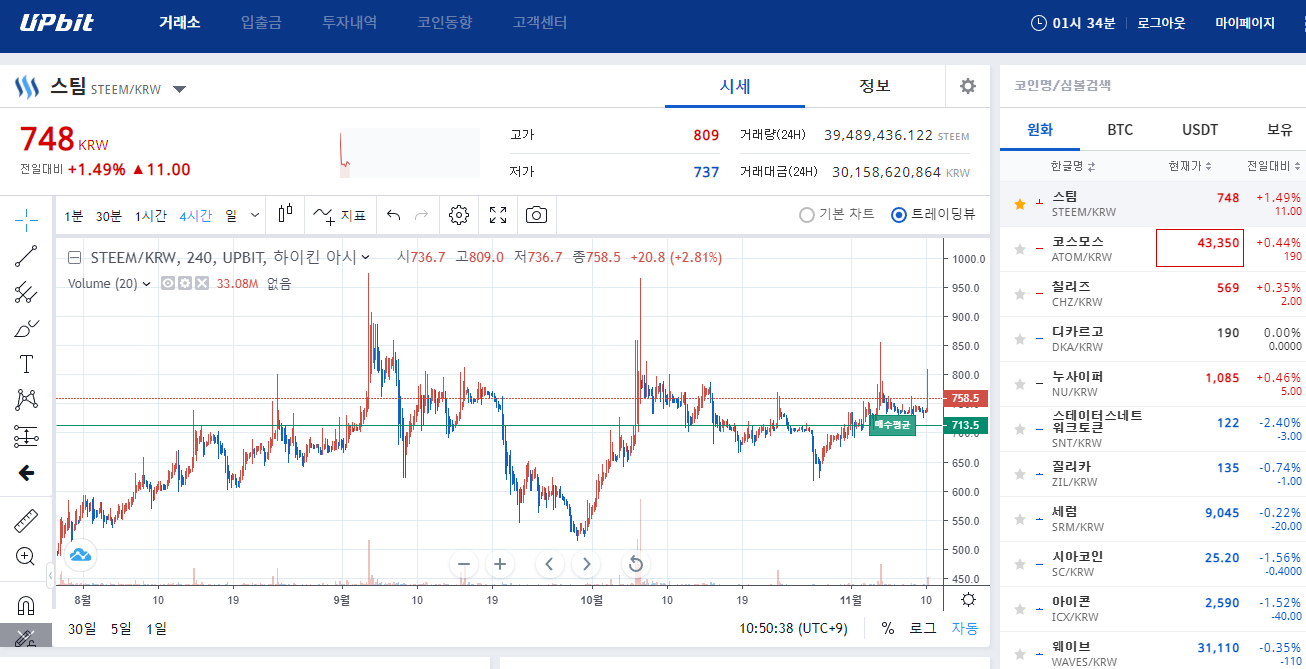Toggle percent scale on the chart
Image resolution: width=1306 pixels, height=669 pixels.
888,628
